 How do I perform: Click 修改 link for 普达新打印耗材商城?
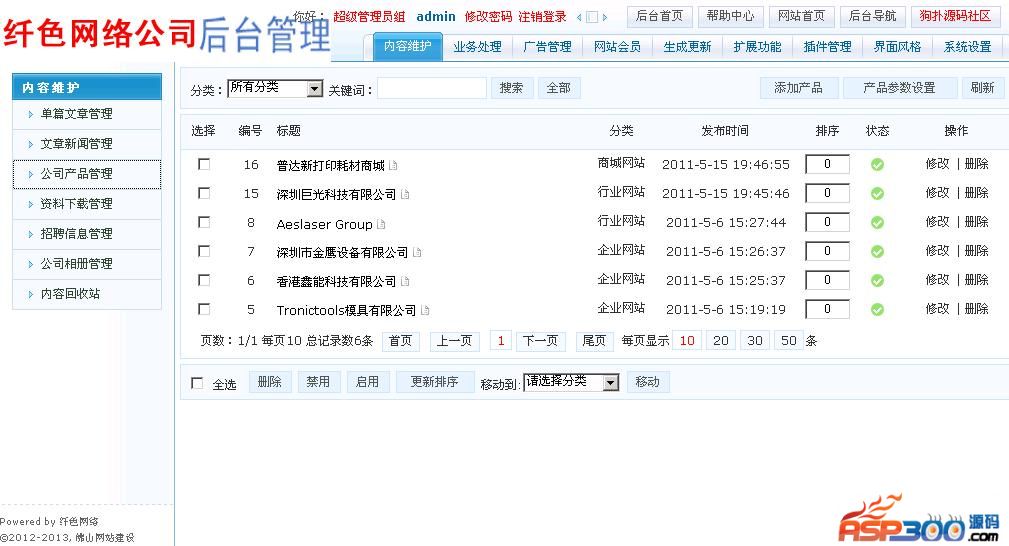click(x=937, y=164)
